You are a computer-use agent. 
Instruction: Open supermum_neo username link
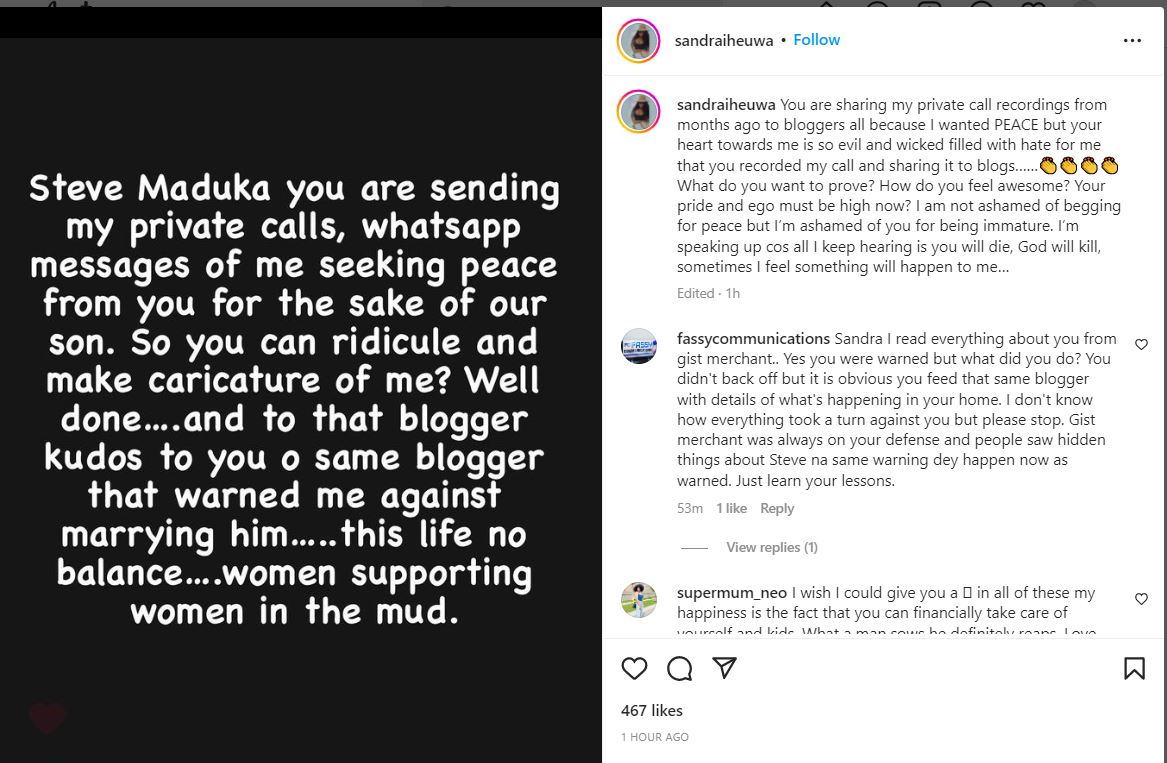(x=731, y=593)
